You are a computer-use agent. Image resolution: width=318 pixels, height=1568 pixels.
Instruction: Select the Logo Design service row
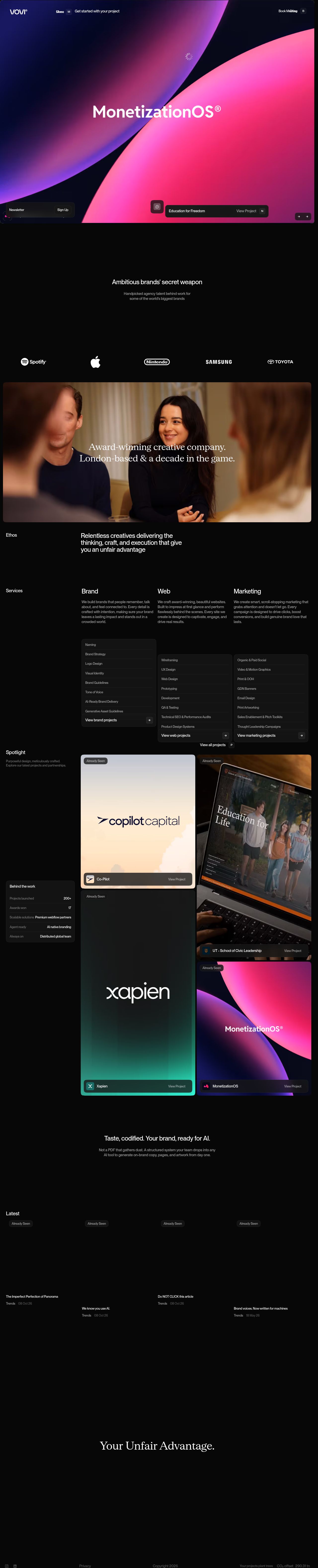tap(119, 663)
